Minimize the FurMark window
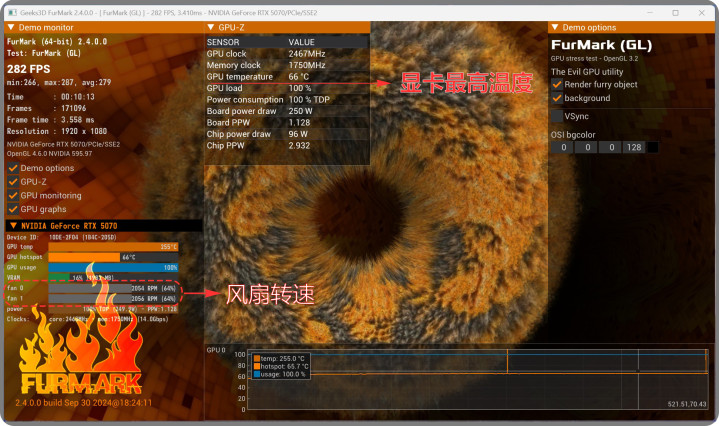The height and width of the screenshot is (426, 719). coord(647,12)
